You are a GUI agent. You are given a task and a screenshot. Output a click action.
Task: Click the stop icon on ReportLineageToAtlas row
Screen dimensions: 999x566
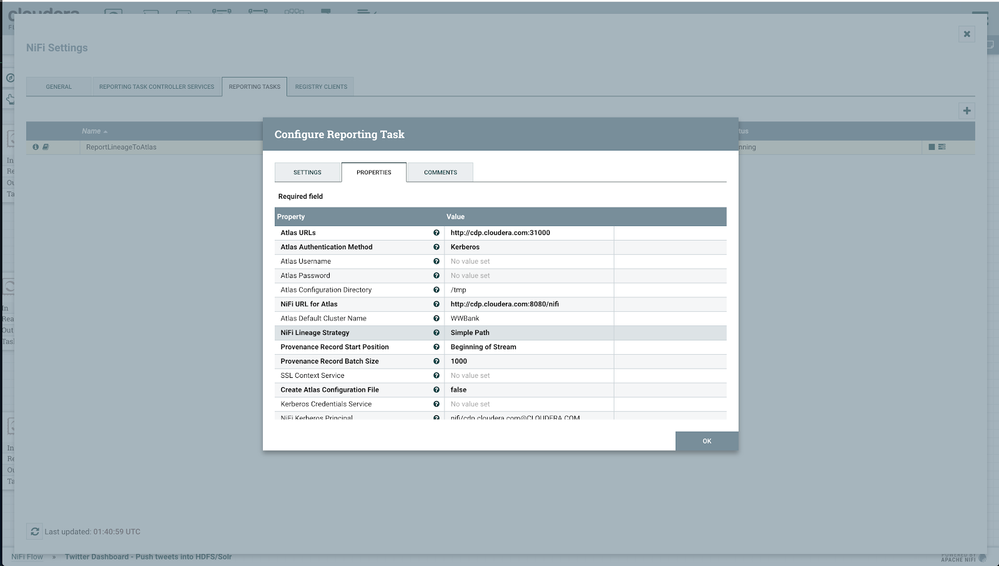tap(931, 147)
